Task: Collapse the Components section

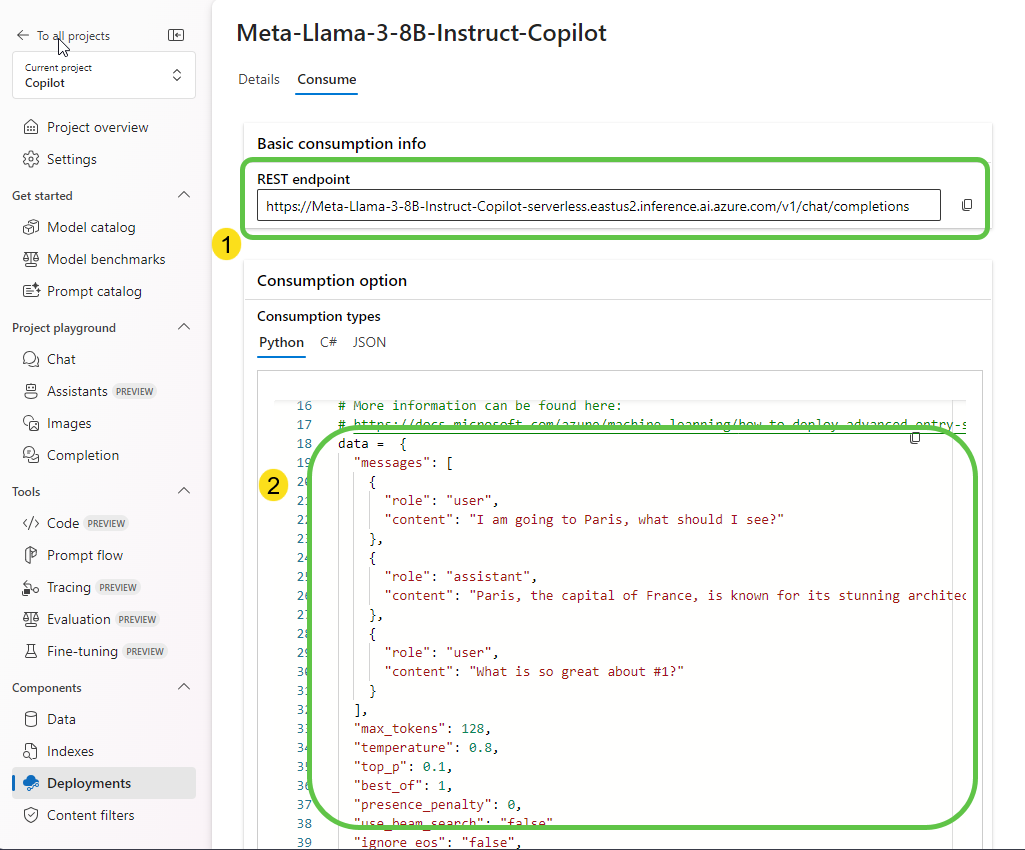Action: pos(183,687)
